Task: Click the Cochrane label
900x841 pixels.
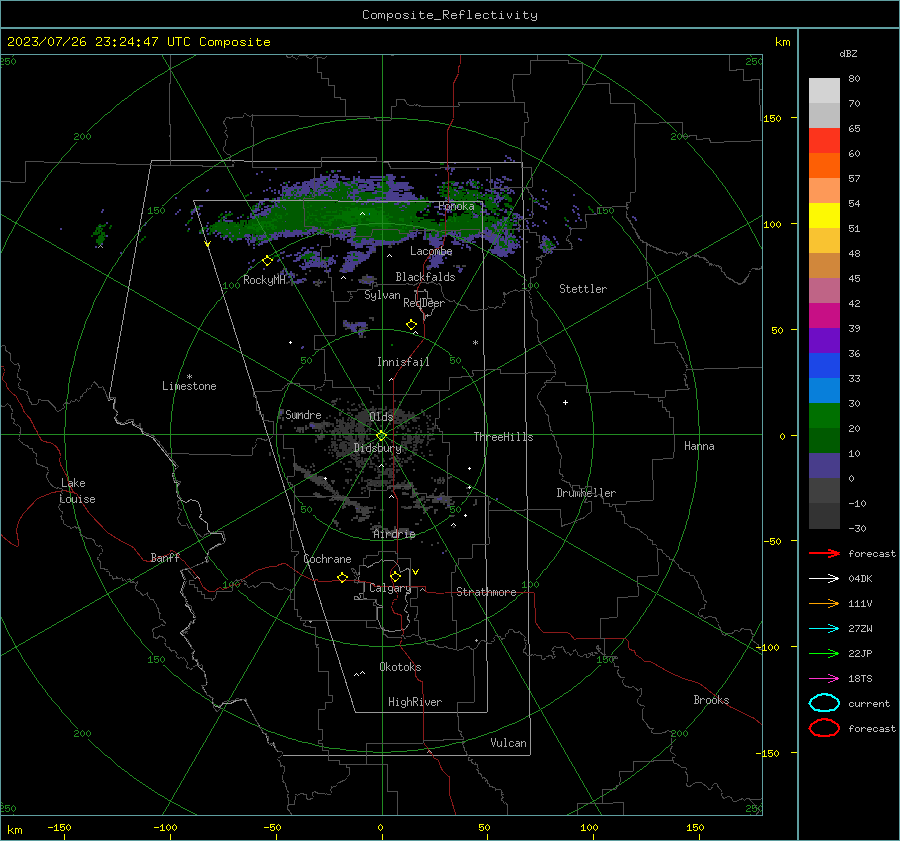Action: coord(327,559)
